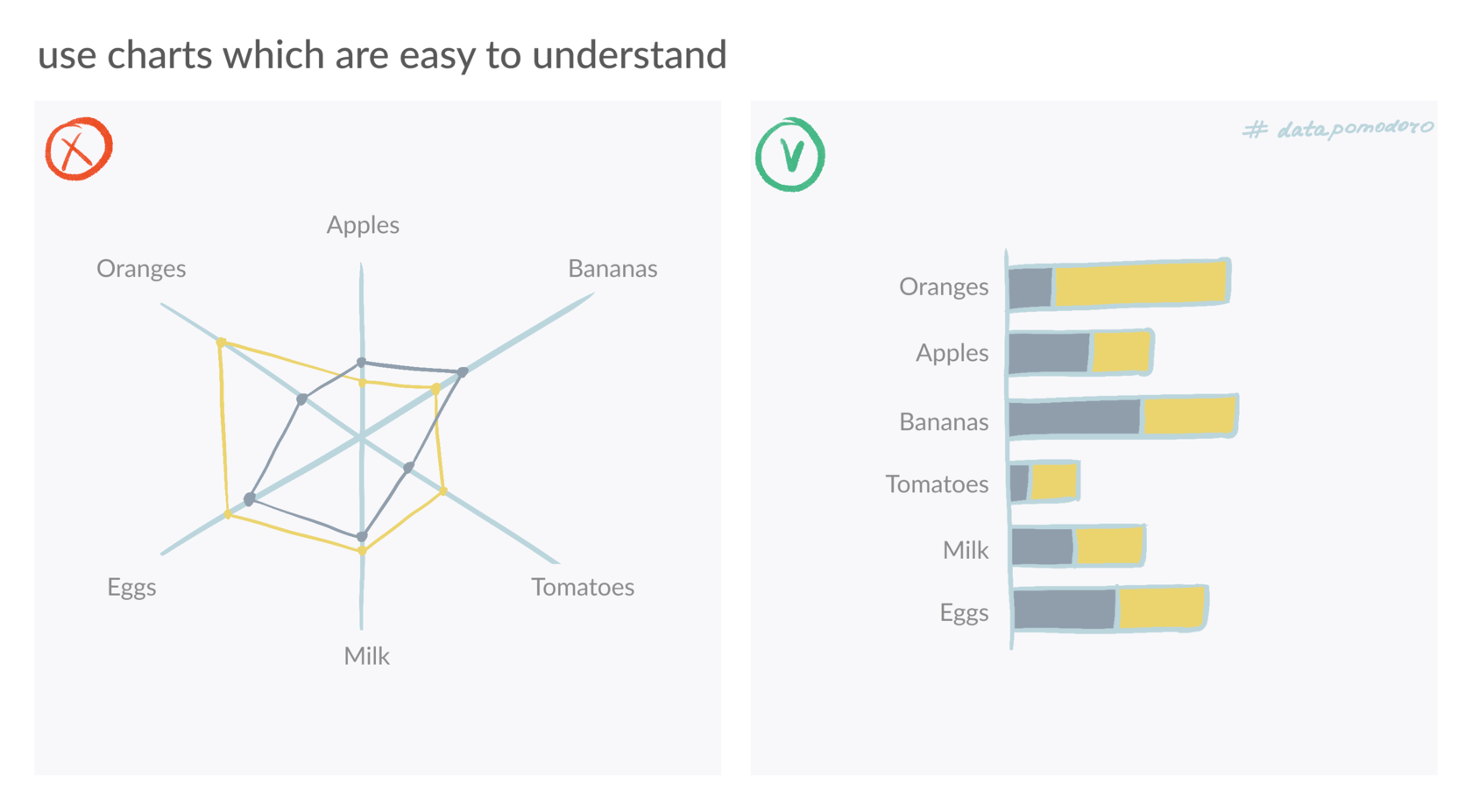The width and height of the screenshot is (1472, 812).
Task: Click the Milk label below the radar chart
Action: click(x=366, y=656)
